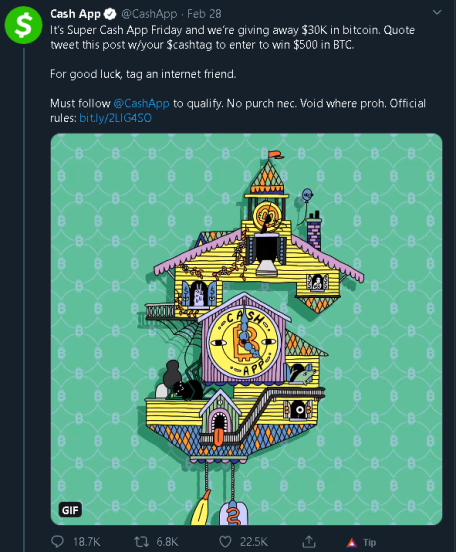Click the verified badge next to Cash App
This screenshot has height=552, width=456.
(x=111, y=14)
